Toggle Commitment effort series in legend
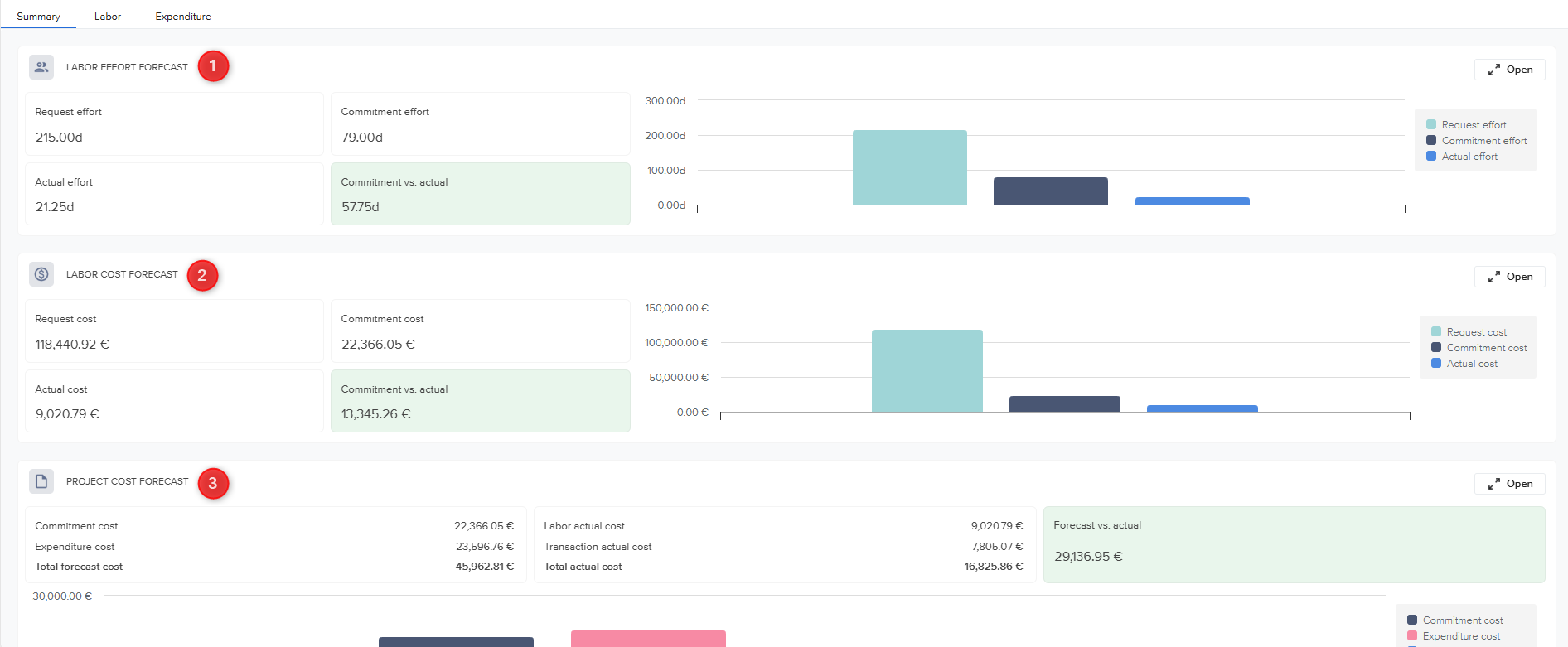The image size is (1568, 647). (1483, 141)
